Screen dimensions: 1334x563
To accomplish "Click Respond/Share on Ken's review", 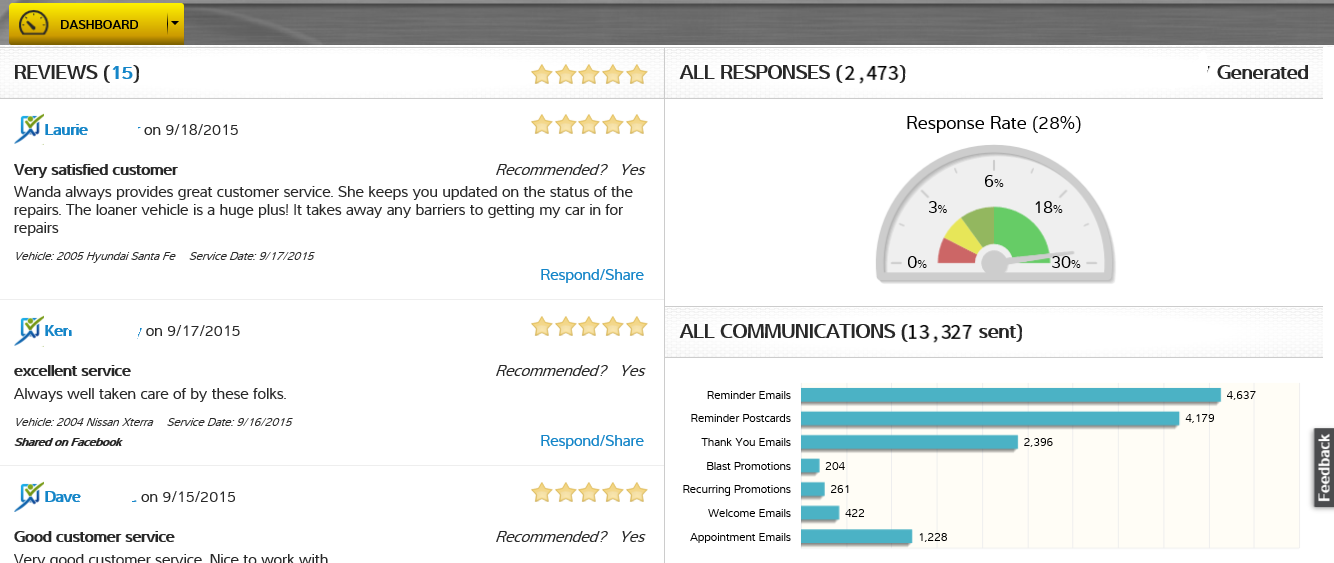I will point(592,441).
